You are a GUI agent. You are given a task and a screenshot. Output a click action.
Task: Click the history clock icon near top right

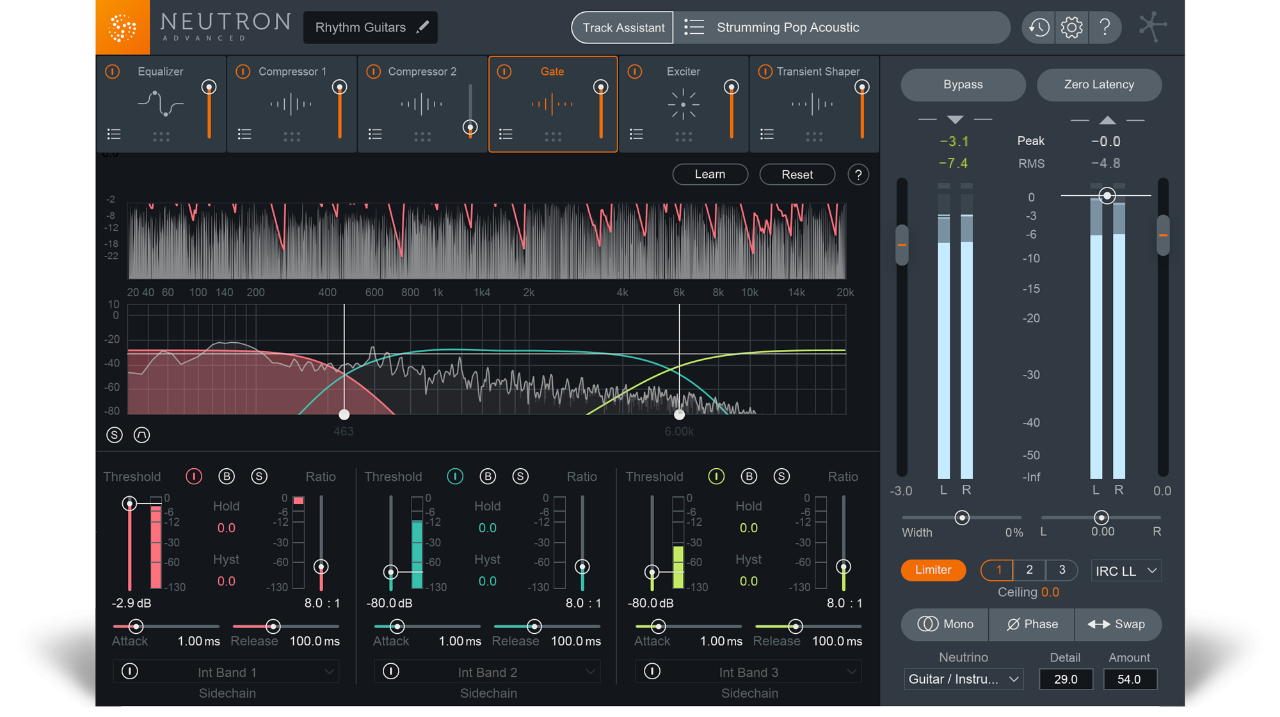(x=1037, y=27)
